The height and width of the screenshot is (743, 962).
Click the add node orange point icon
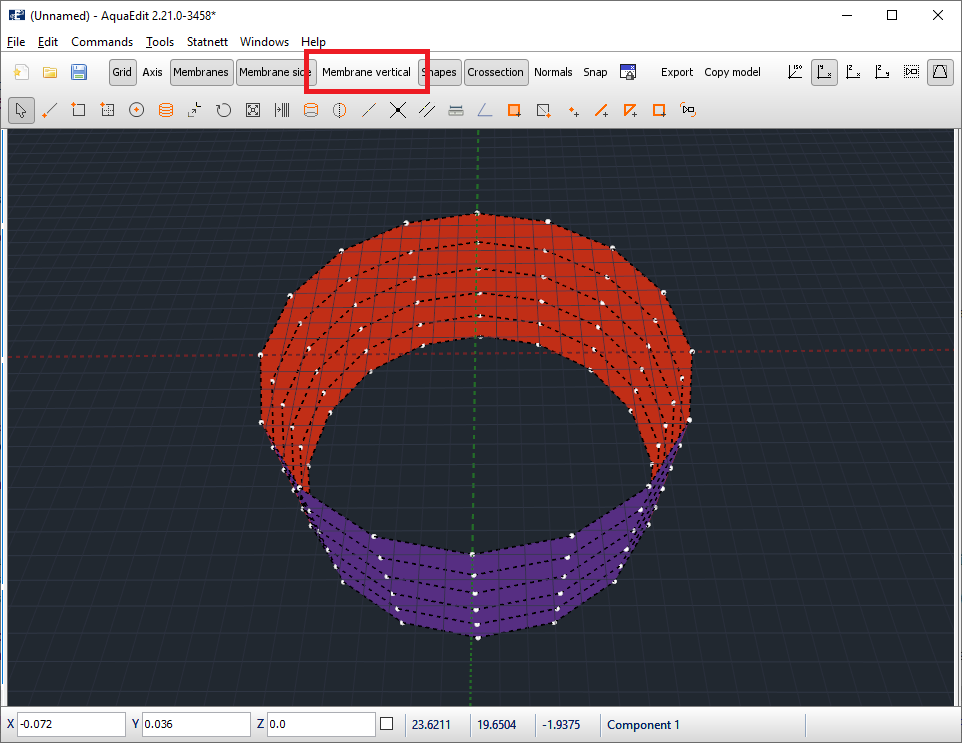pyautogui.click(x=573, y=111)
